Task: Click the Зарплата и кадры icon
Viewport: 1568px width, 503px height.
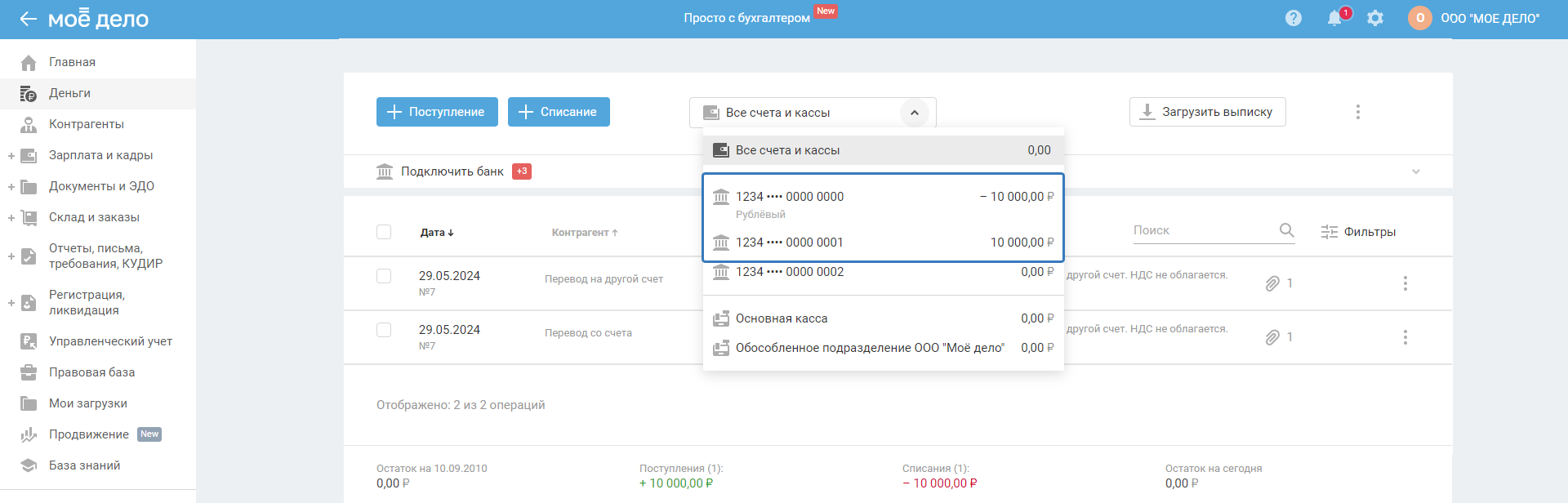Action: pos(29,155)
